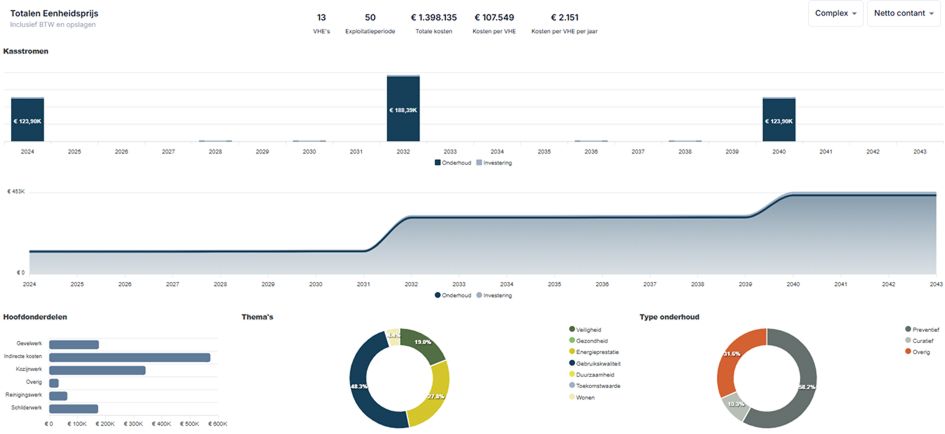Click the Kozijnwerk horizontal bar
The image size is (945, 434).
[97, 370]
